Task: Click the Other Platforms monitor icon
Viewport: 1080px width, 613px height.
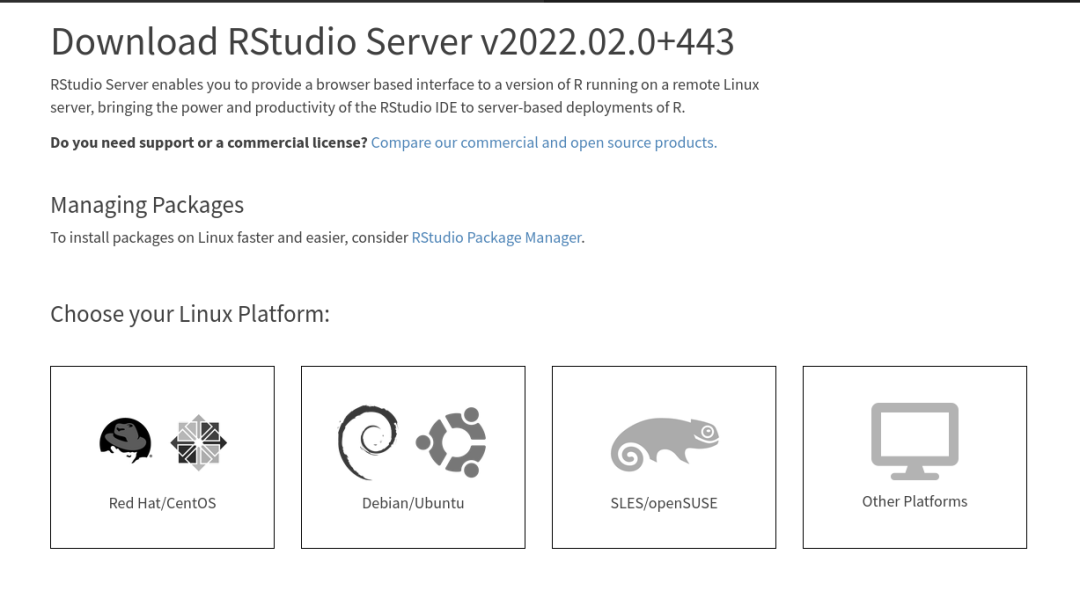Action: [915, 441]
